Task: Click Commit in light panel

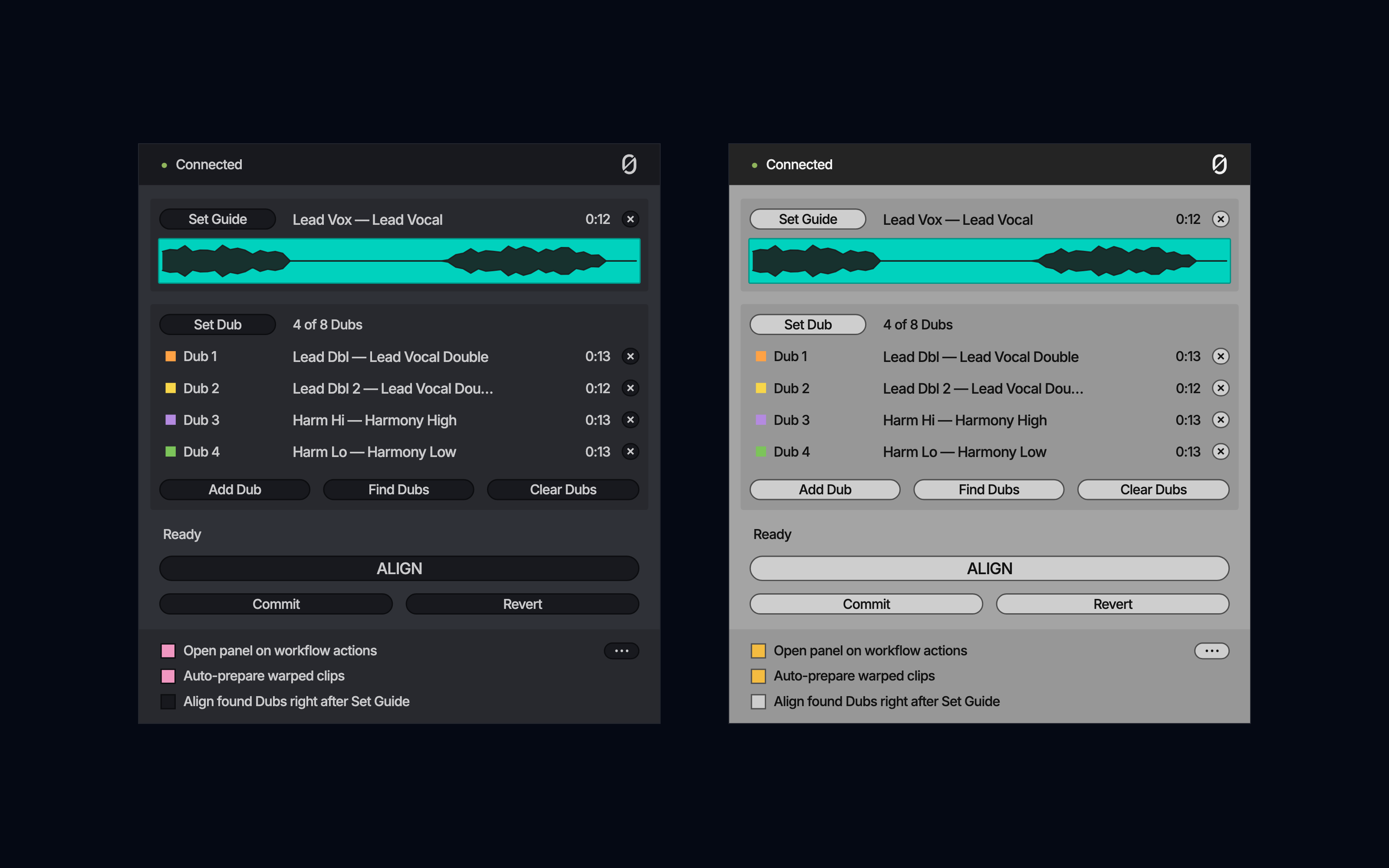Action: [x=866, y=605]
